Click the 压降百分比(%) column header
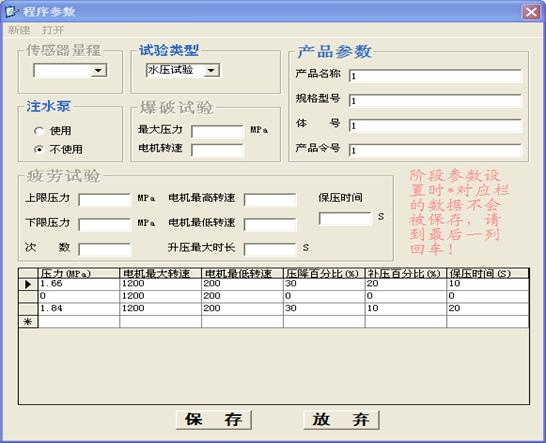 (324, 274)
